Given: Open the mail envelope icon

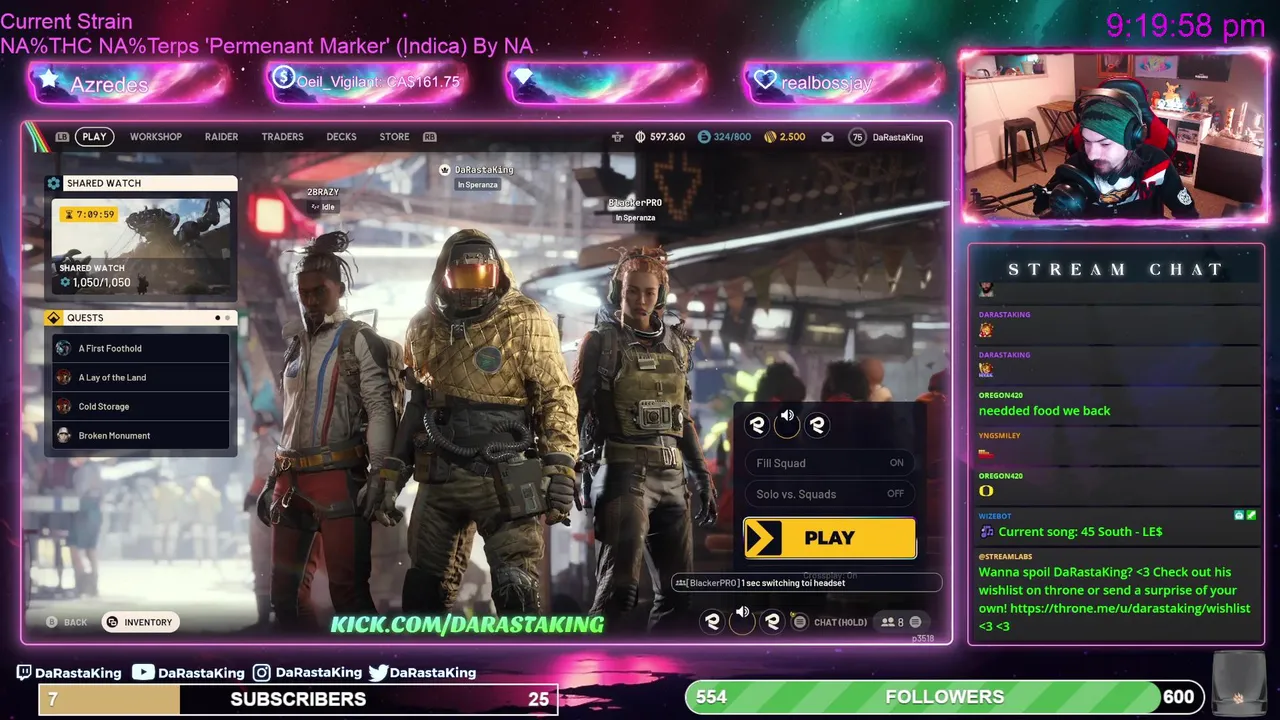Looking at the screenshot, I should click(x=827, y=137).
